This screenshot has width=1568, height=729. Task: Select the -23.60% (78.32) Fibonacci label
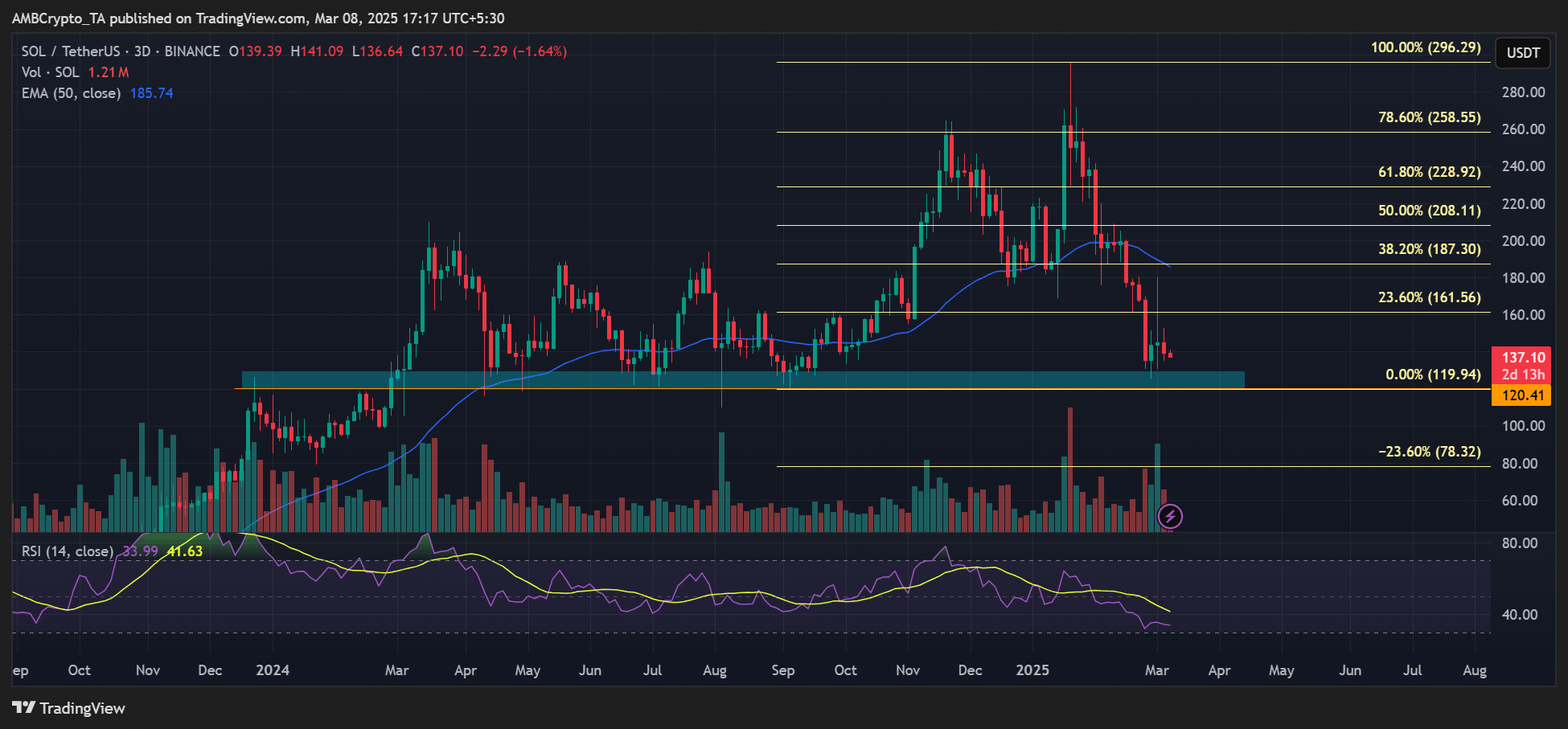tap(1429, 452)
